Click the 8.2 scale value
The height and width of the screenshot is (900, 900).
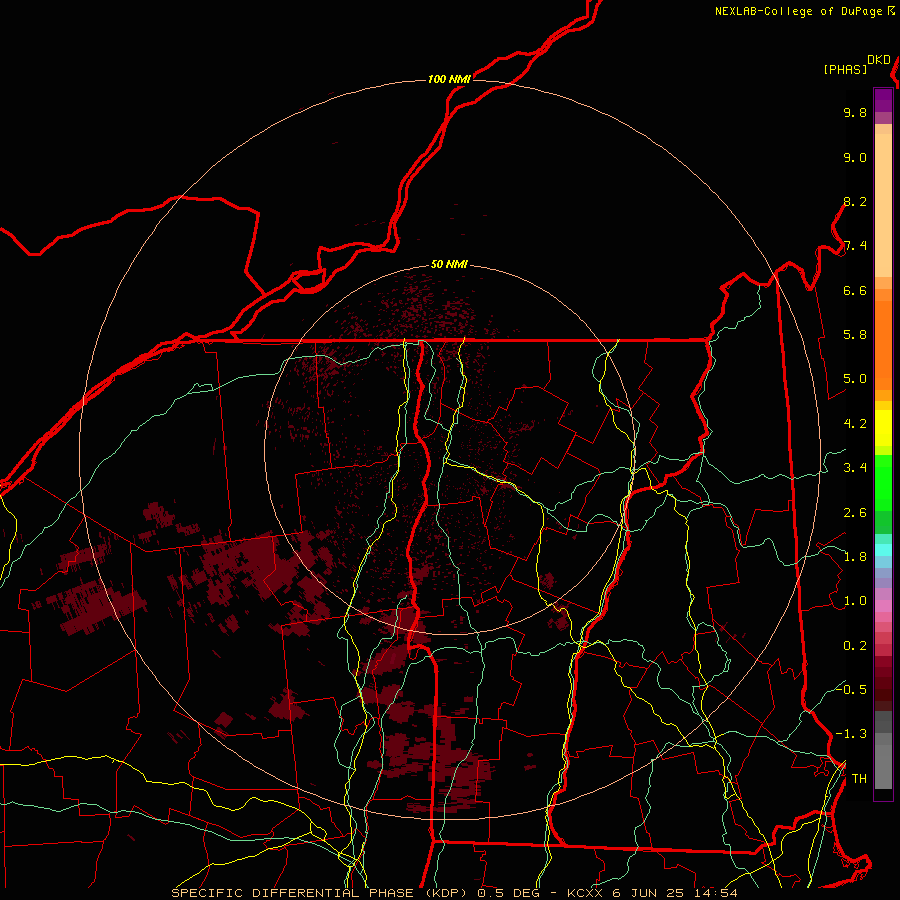(x=855, y=201)
